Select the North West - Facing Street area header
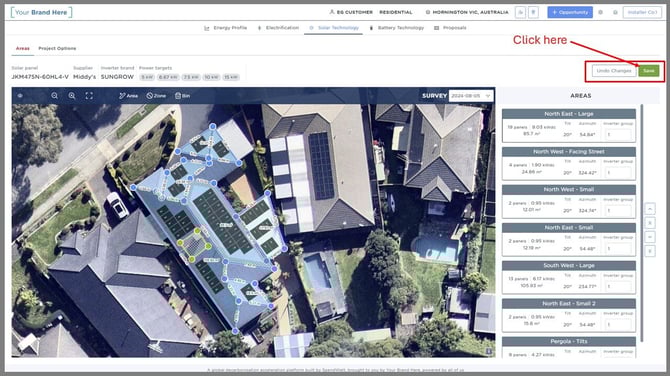The height and width of the screenshot is (376, 670). coord(569,152)
